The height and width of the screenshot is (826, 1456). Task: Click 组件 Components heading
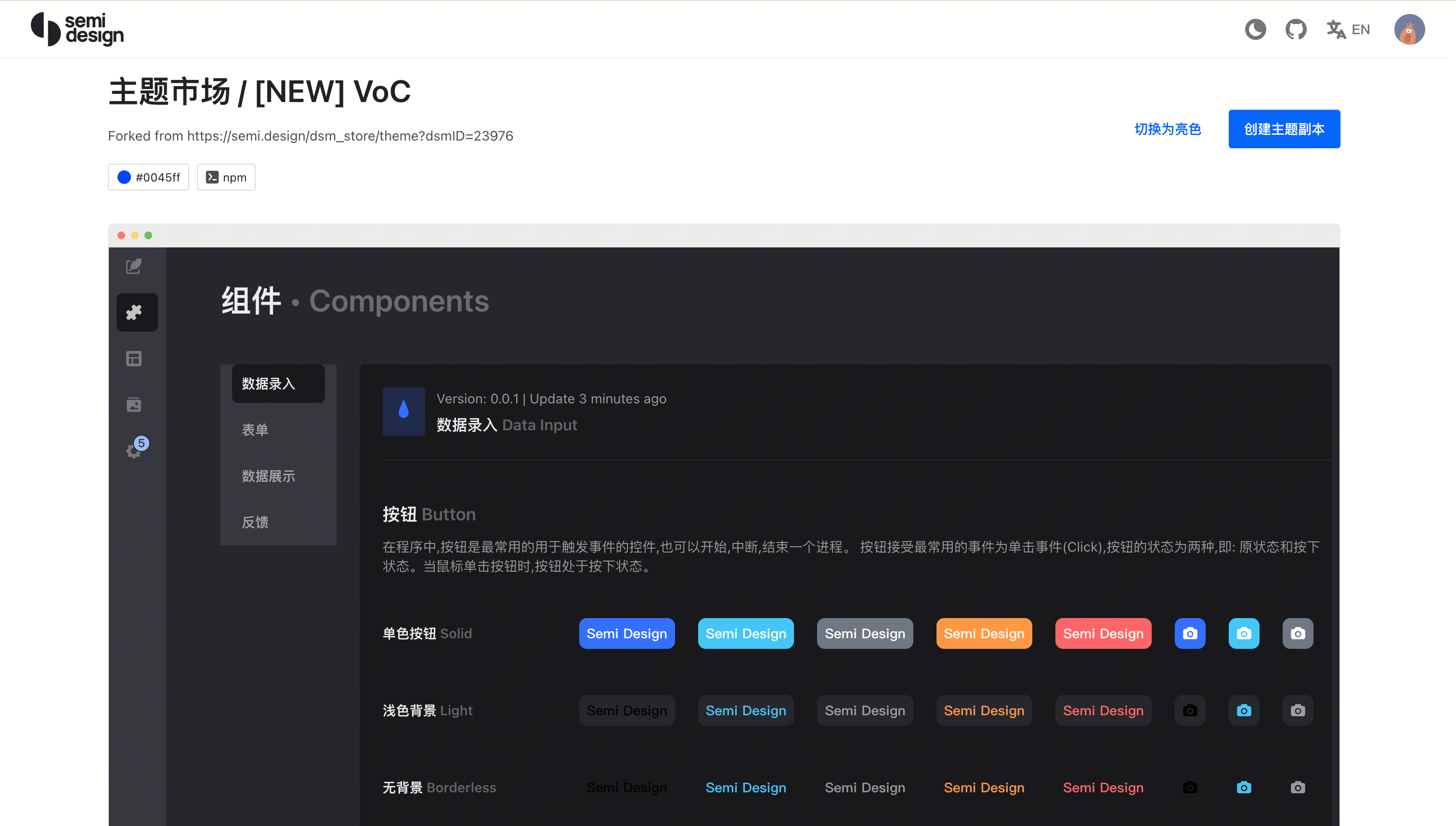(x=355, y=301)
